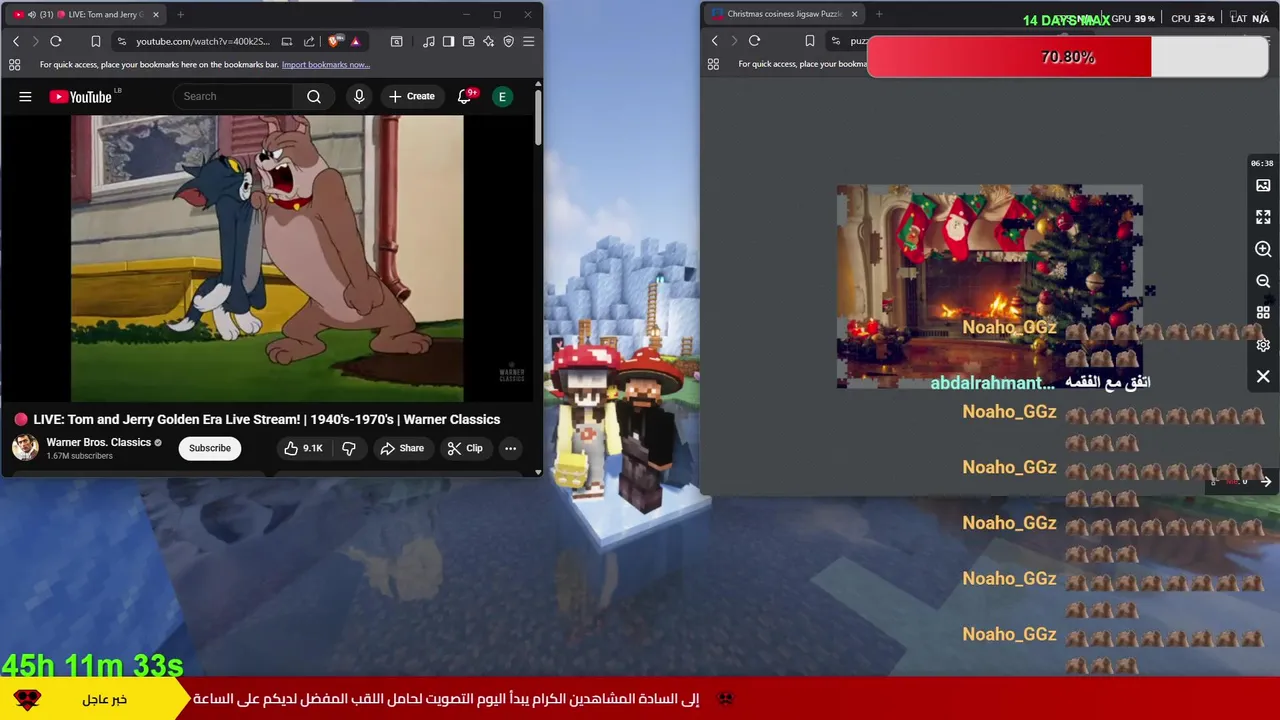Close the YouTube browser tab

coord(156,15)
